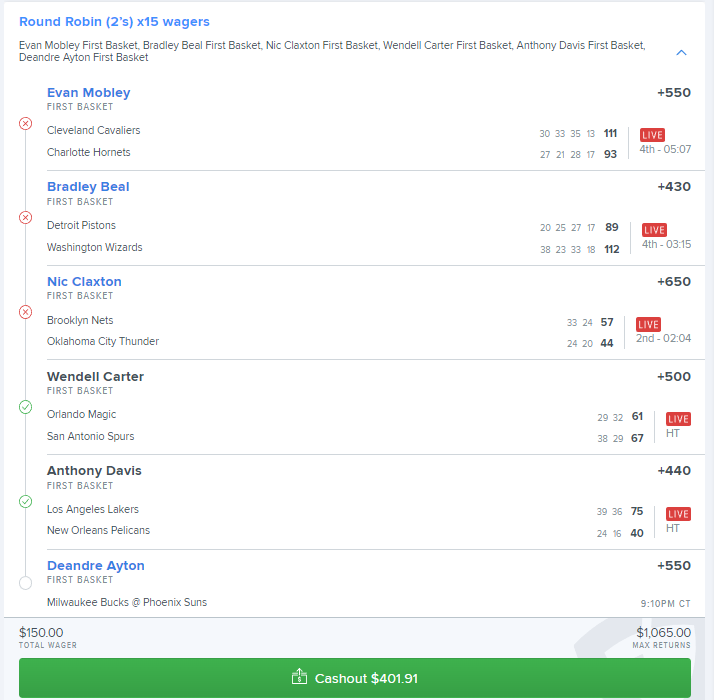Click the Pistons total score 89

[x=612, y=227]
